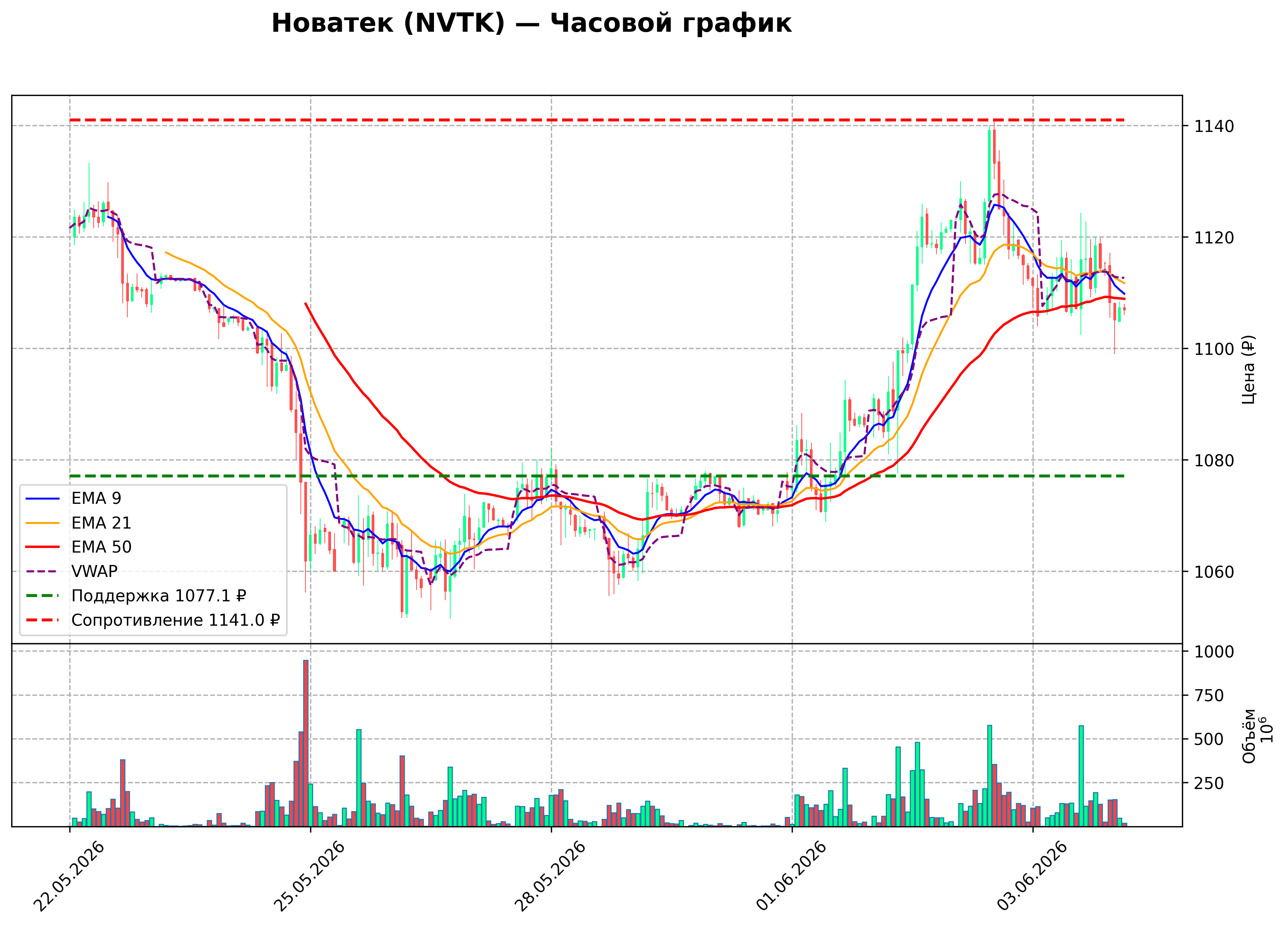
Task: Click the "Цена (₽)" axis title
Action: pyautogui.click(x=1248, y=370)
